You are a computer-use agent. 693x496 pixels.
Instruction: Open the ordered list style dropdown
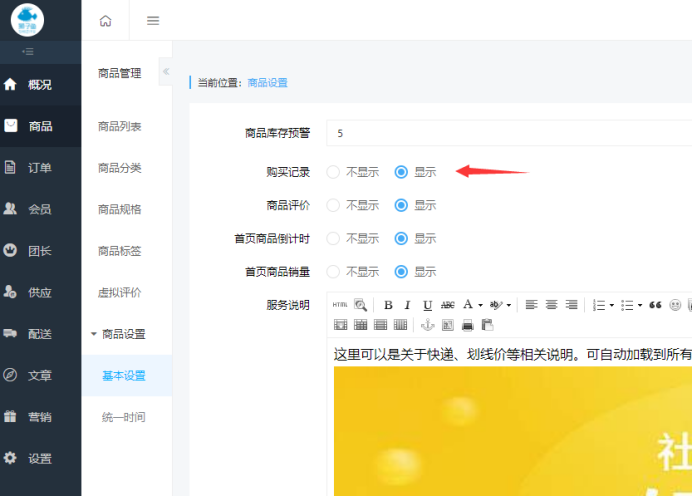tap(611, 305)
